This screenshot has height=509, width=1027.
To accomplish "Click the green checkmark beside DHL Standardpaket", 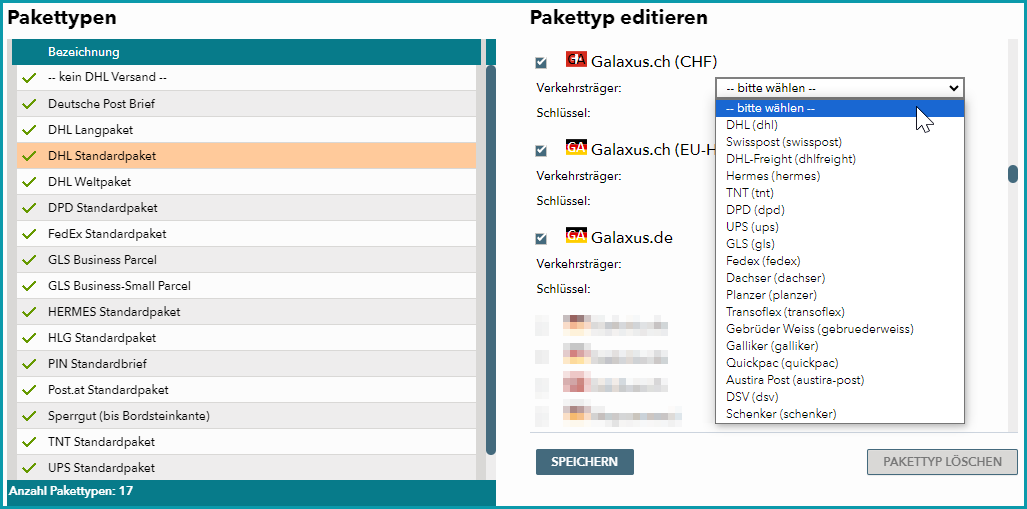I will click(x=28, y=156).
